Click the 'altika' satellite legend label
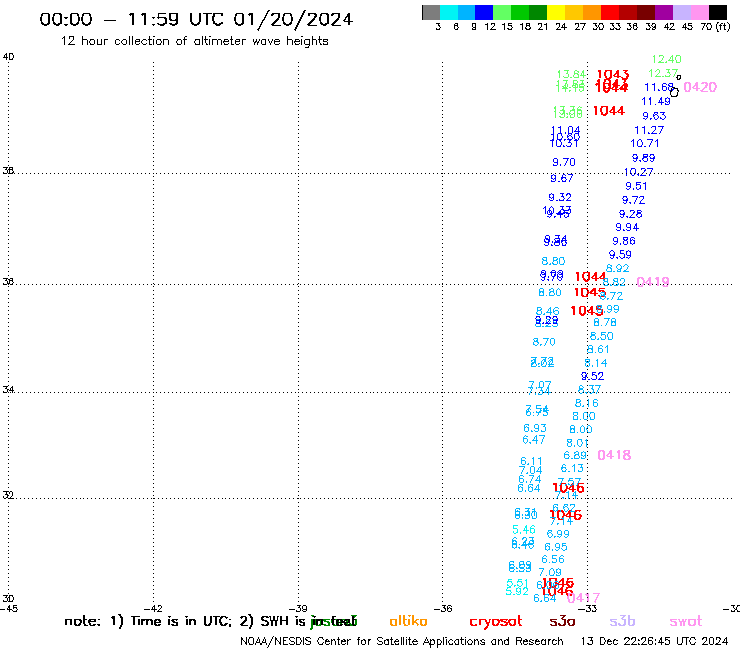 pyautogui.click(x=408, y=621)
